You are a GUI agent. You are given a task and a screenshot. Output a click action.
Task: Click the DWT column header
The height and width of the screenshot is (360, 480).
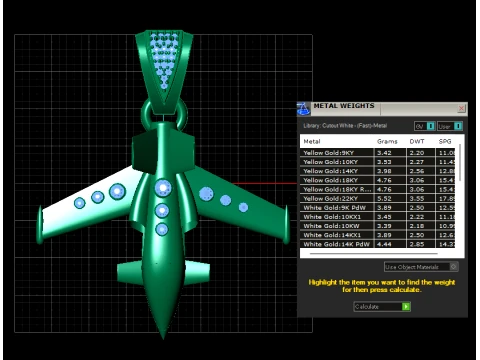(417, 141)
